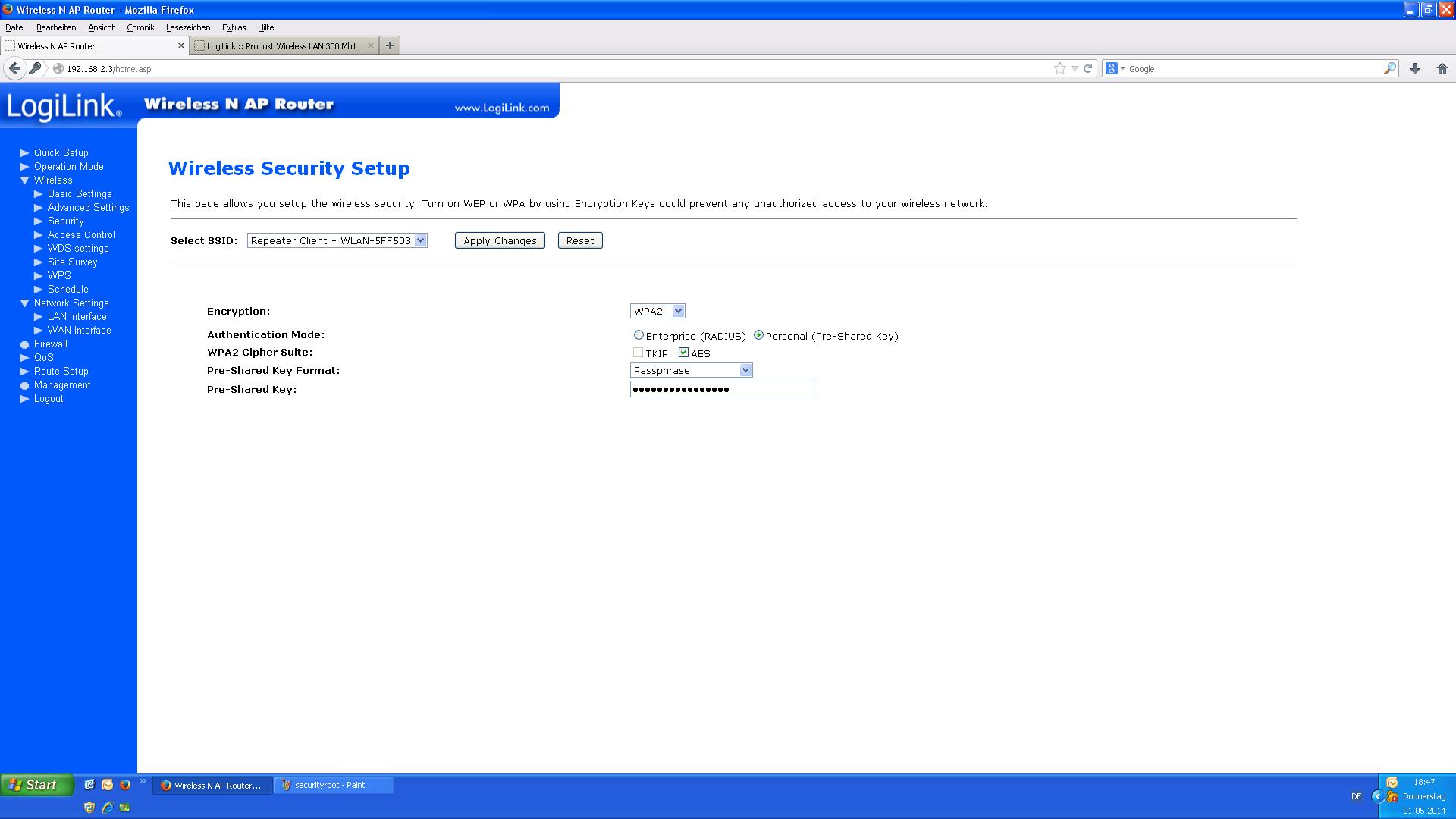Open Pre-Shared Key Format dropdown

(x=691, y=370)
